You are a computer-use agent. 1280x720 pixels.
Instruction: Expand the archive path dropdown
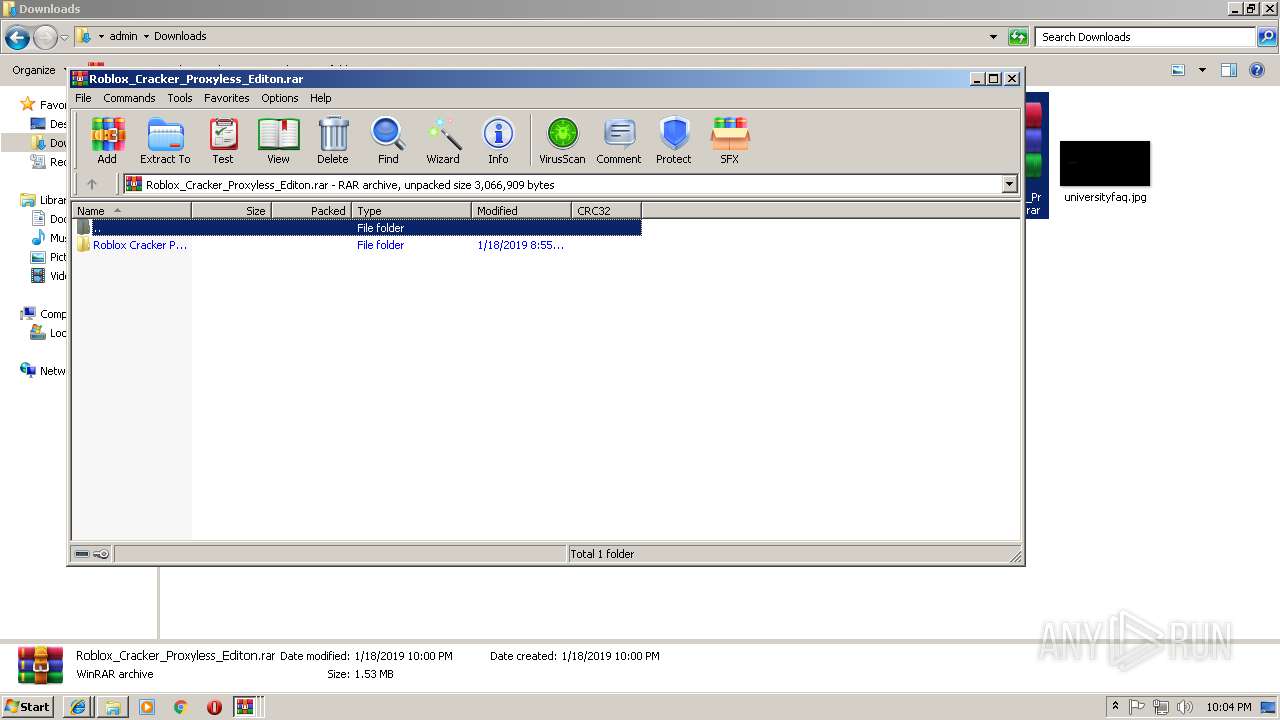[1009, 184]
